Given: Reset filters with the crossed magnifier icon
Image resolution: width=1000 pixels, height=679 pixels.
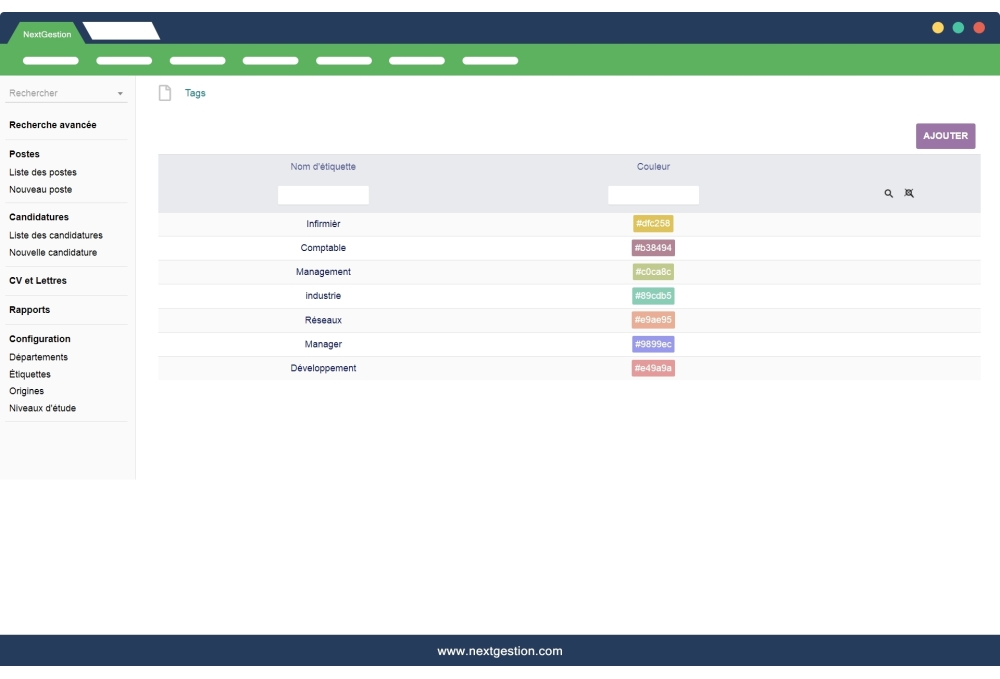Looking at the screenshot, I should click(x=909, y=193).
